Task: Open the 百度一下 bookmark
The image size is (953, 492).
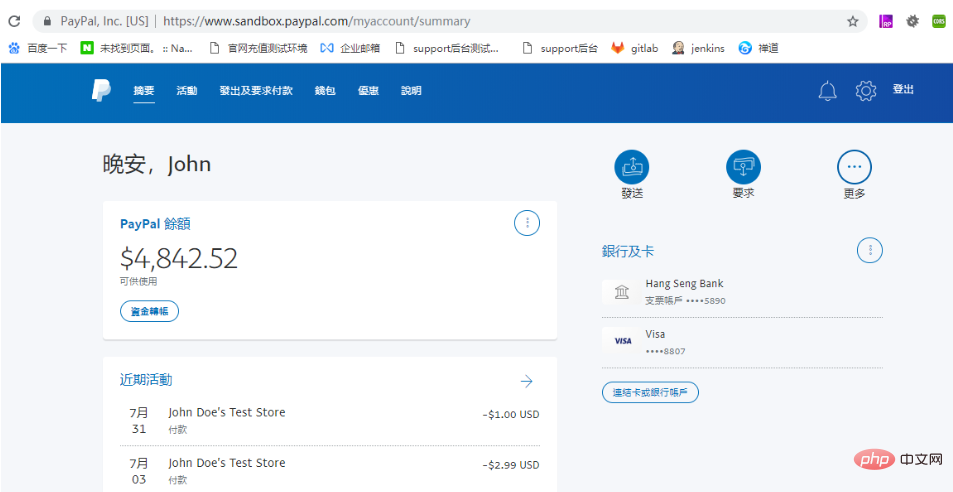Action: 38,48
